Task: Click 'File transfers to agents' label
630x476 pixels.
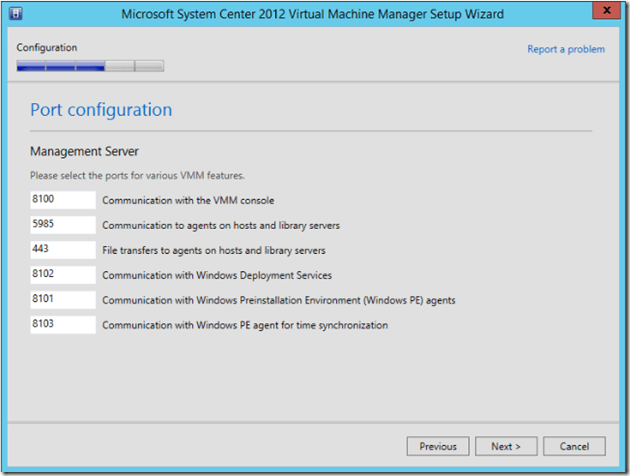Action: (213, 250)
